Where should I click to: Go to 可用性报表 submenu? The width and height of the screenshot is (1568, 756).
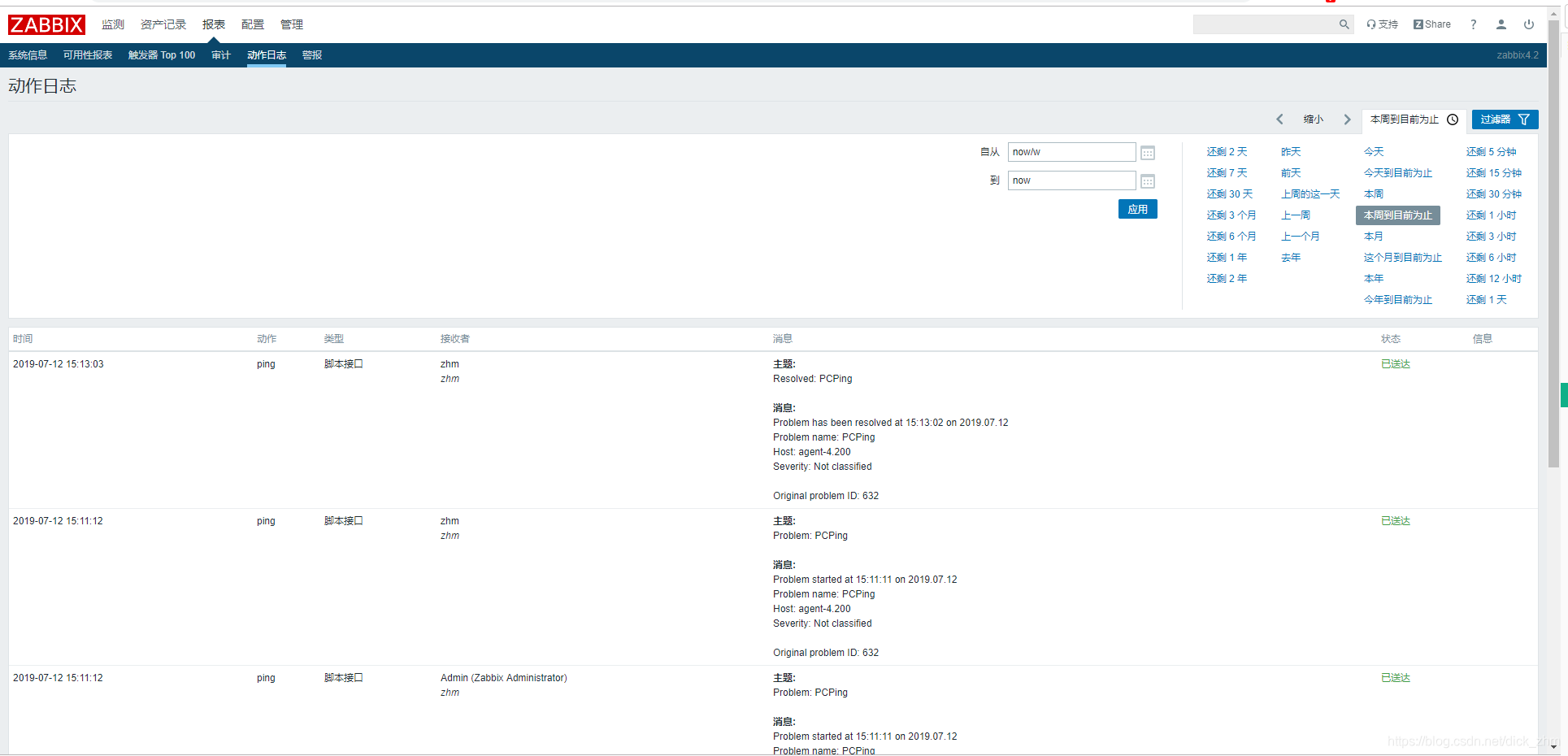[88, 55]
